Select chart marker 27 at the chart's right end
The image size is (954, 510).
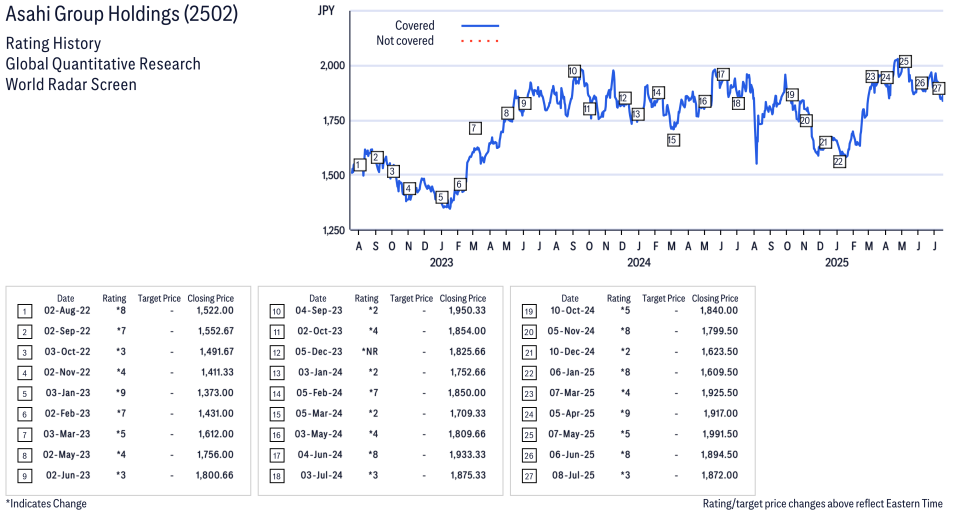938,88
